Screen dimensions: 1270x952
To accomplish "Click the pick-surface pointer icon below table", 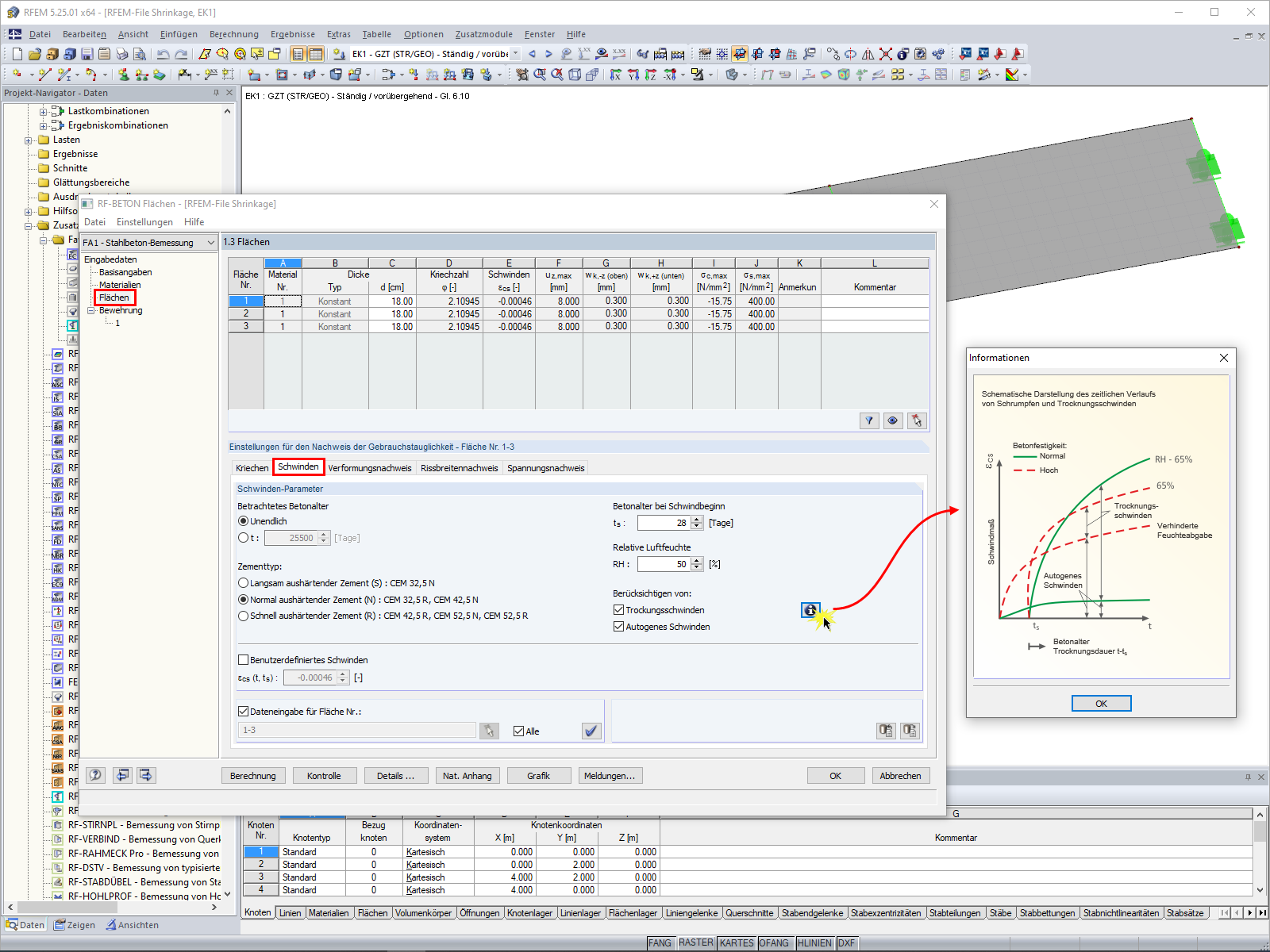I will [x=917, y=420].
